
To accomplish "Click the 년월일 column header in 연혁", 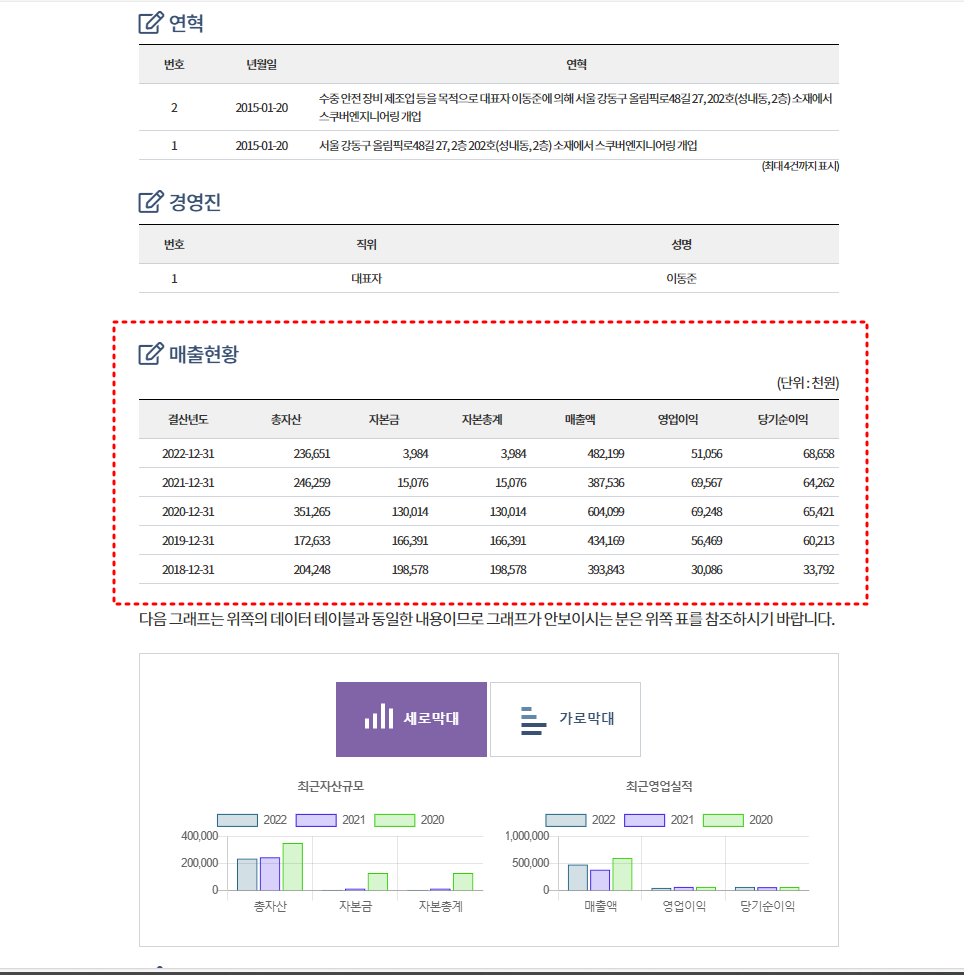I will [x=262, y=65].
